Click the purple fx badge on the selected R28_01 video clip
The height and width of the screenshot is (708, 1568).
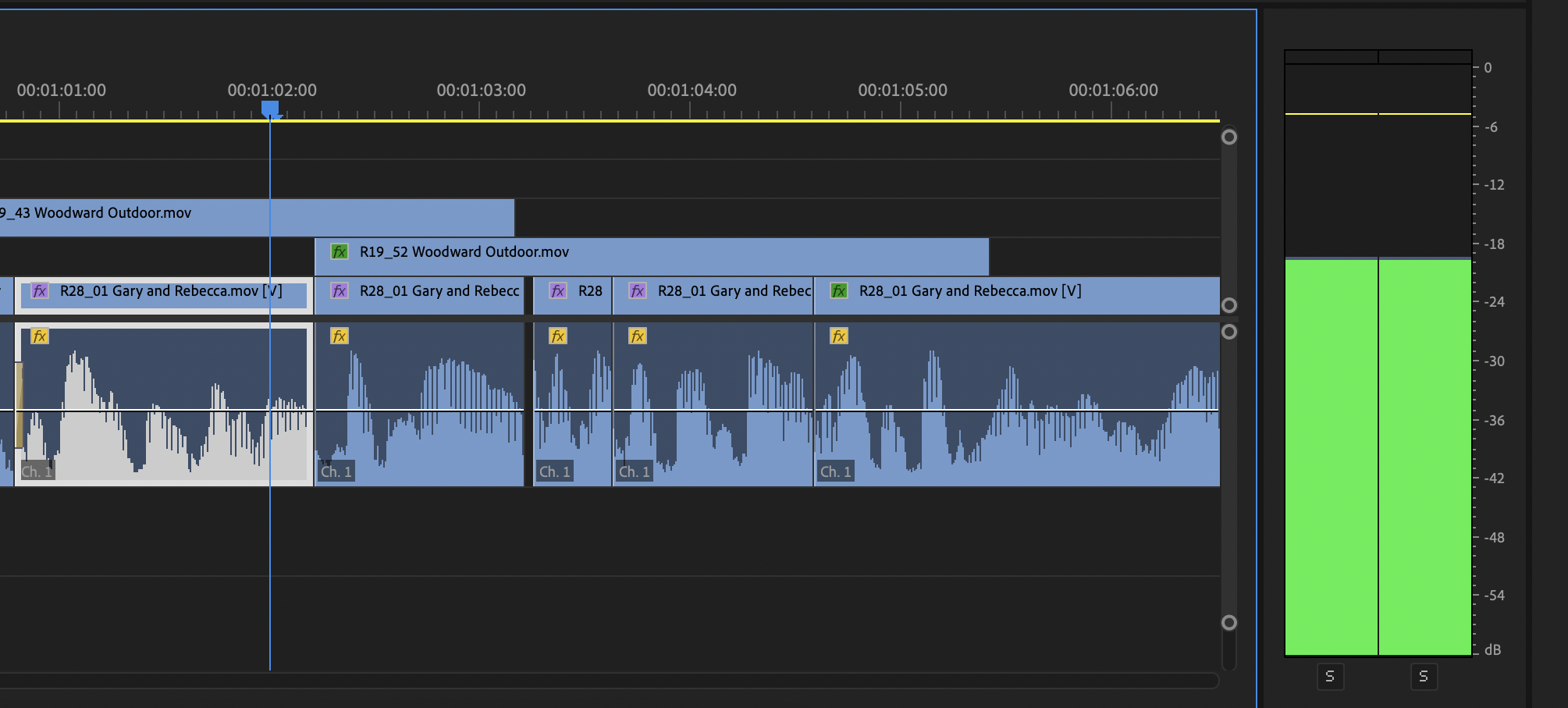(x=40, y=291)
